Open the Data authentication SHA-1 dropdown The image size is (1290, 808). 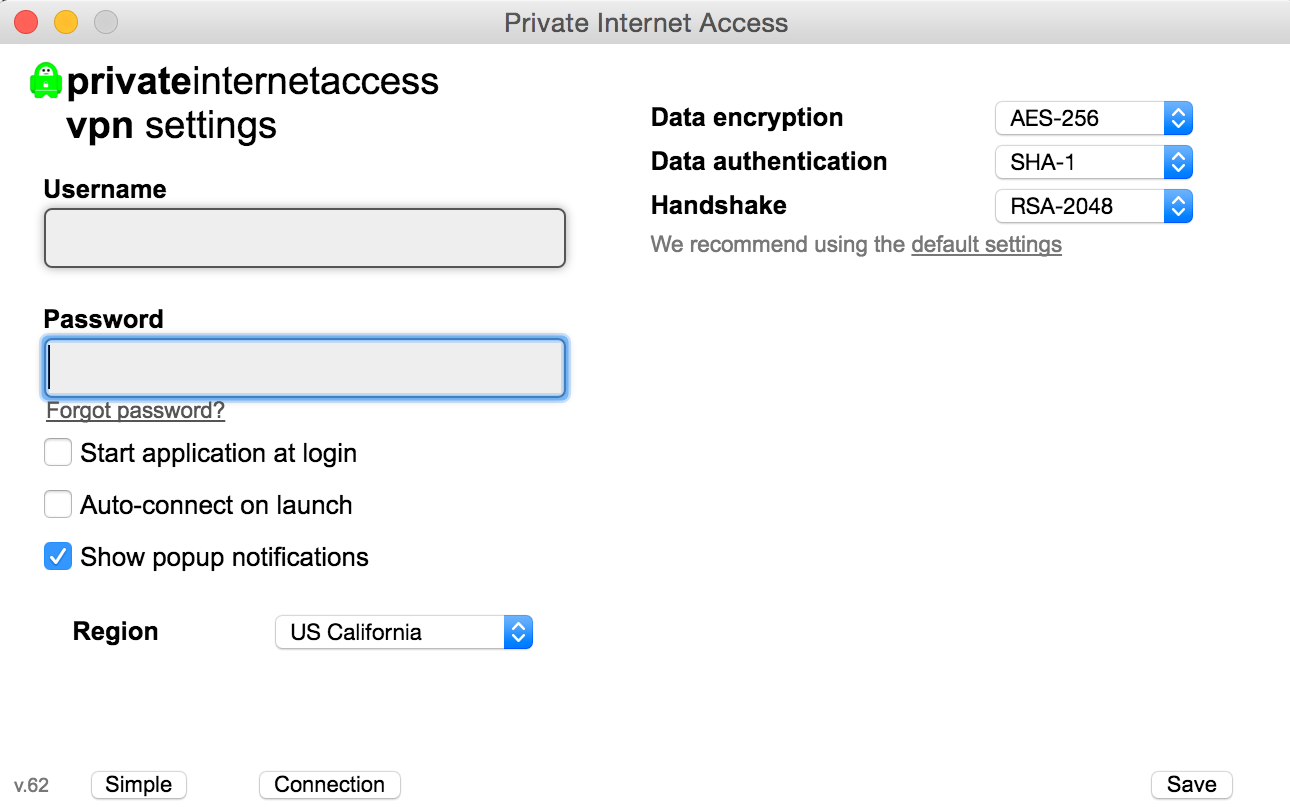1094,162
